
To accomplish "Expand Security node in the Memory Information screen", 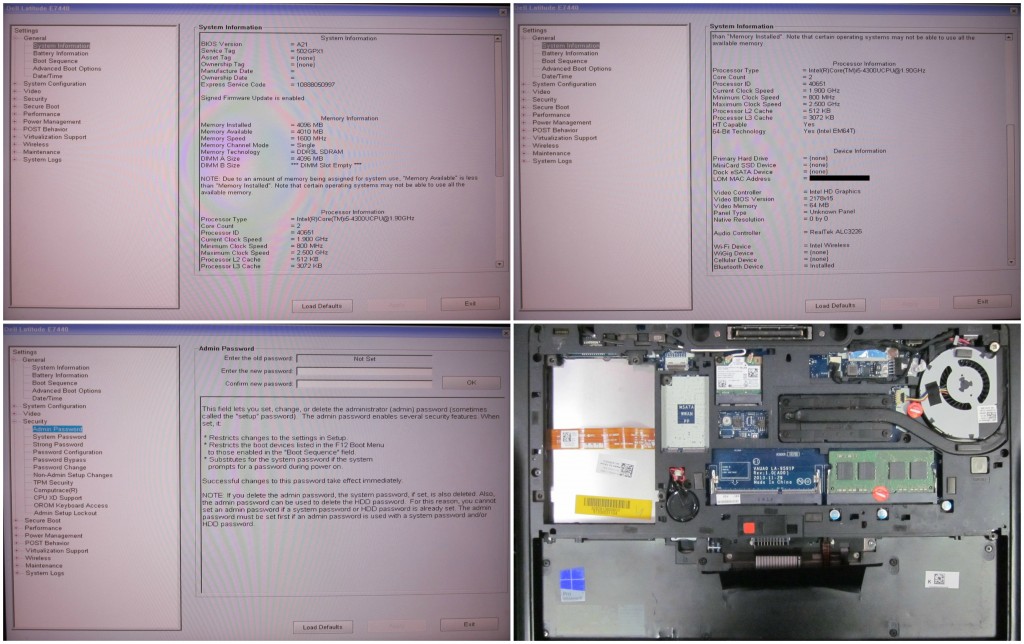I will (16, 99).
